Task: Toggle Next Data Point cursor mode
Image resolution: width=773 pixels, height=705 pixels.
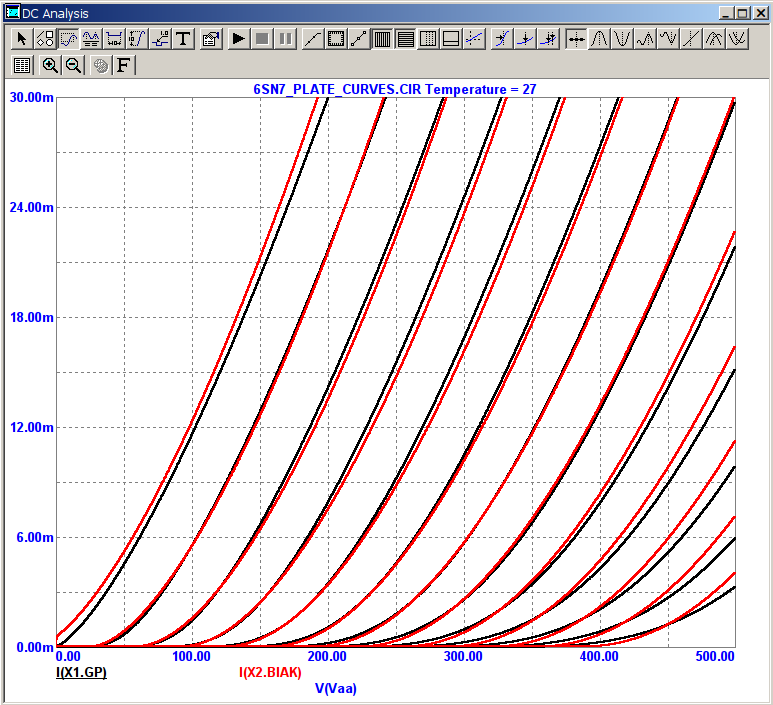Action: [576, 38]
